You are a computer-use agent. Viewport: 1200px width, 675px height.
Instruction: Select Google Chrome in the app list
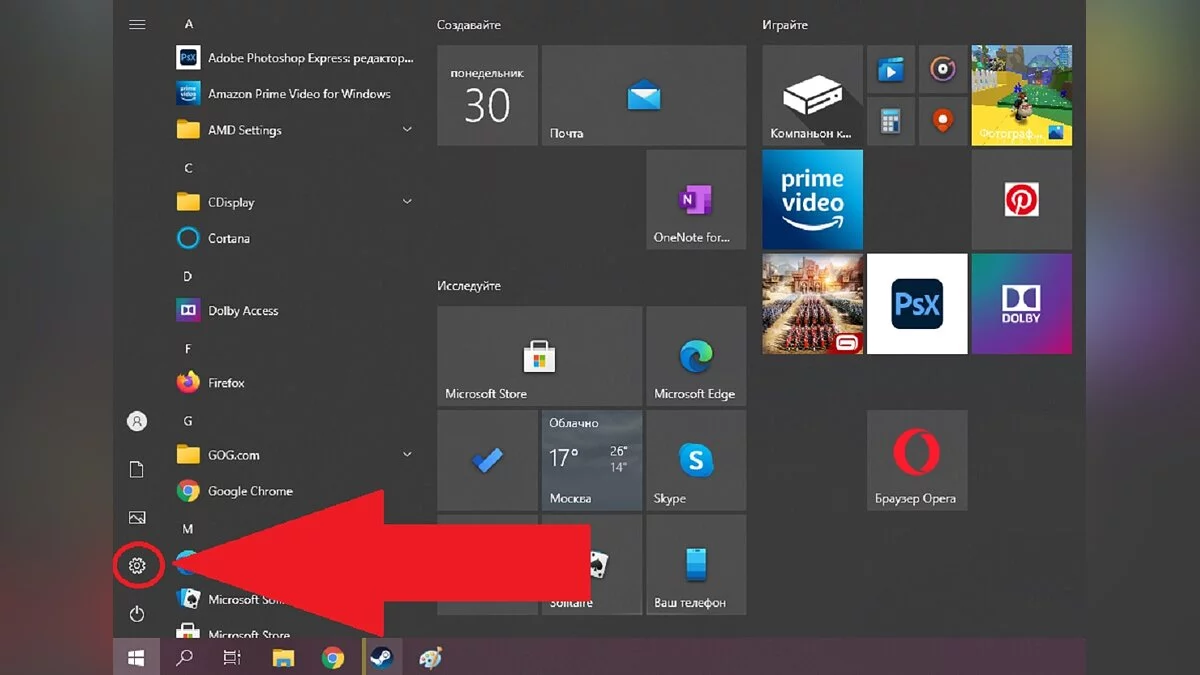(x=249, y=491)
